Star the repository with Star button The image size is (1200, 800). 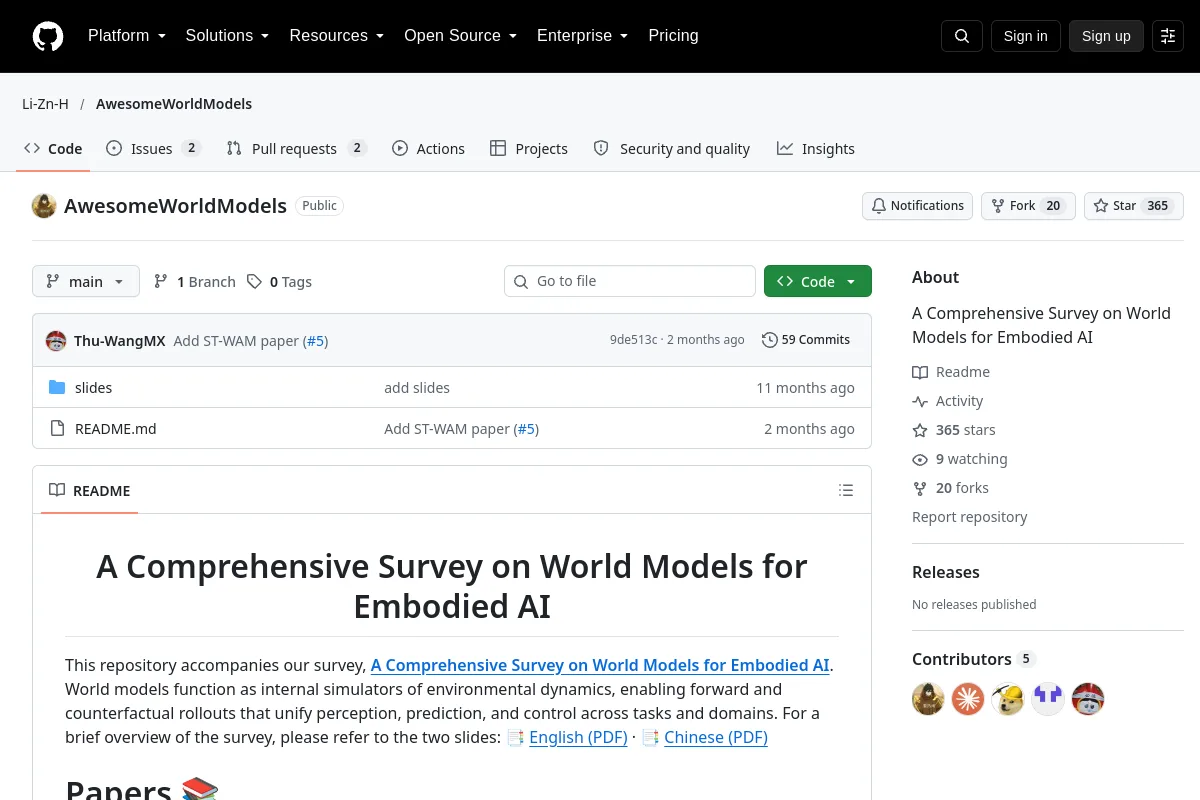[1134, 206]
